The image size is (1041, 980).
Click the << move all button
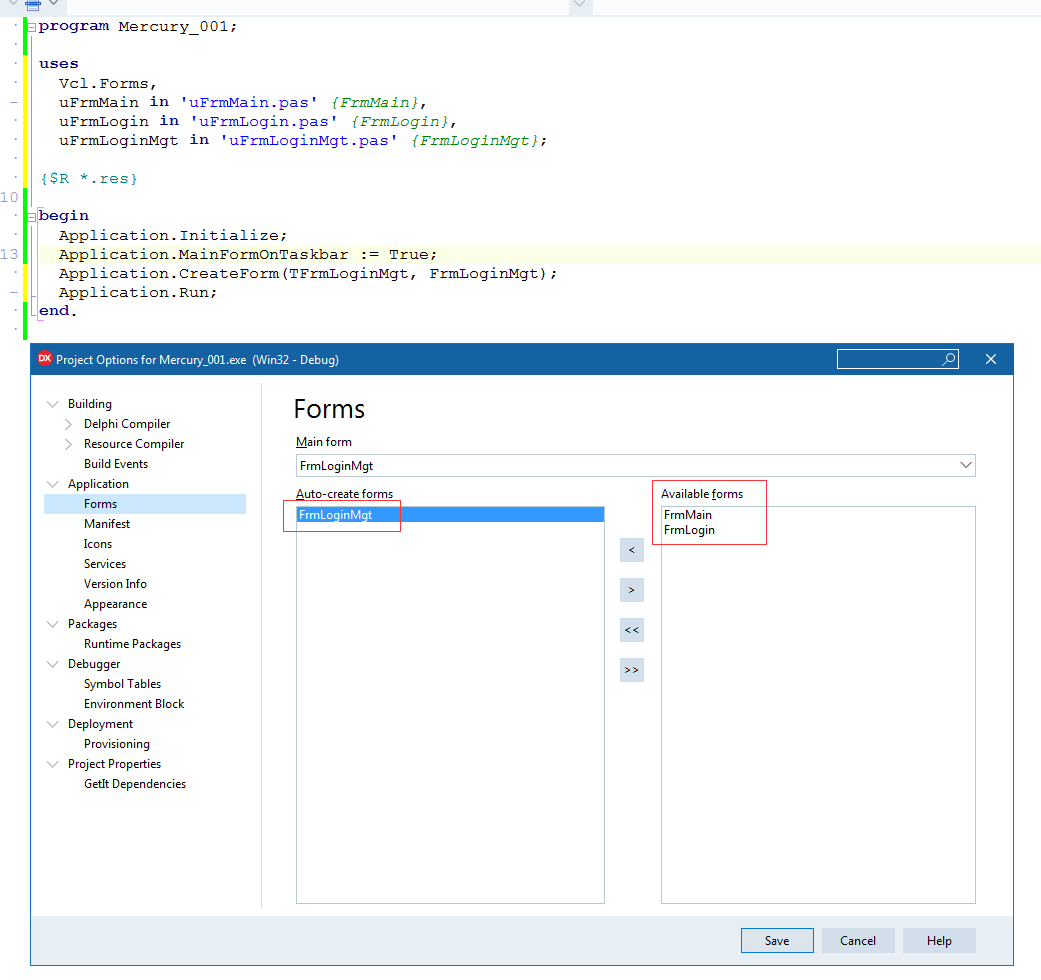click(x=631, y=629)
